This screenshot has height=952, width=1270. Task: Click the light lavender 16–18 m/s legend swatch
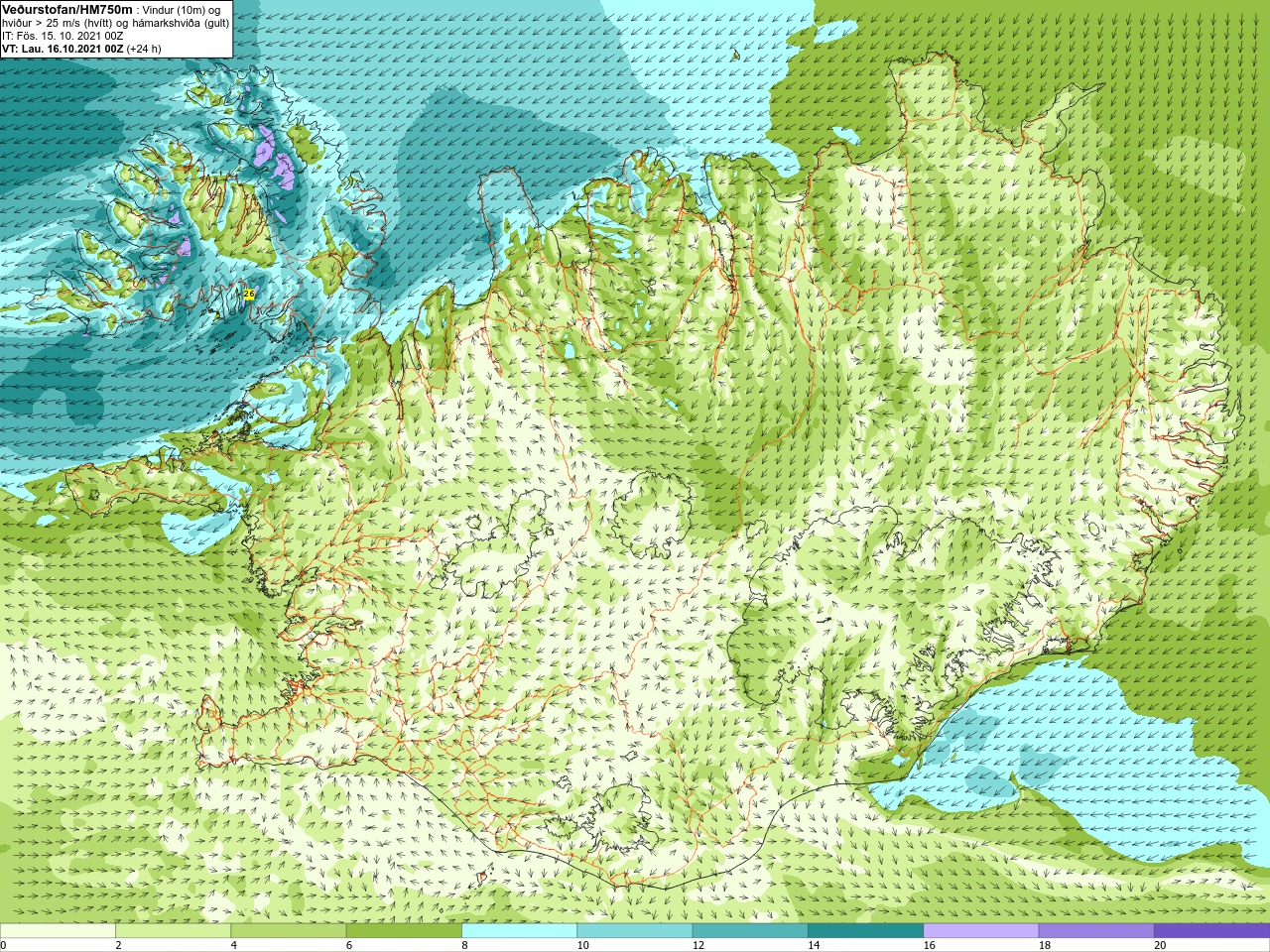[x=980, y=931]
